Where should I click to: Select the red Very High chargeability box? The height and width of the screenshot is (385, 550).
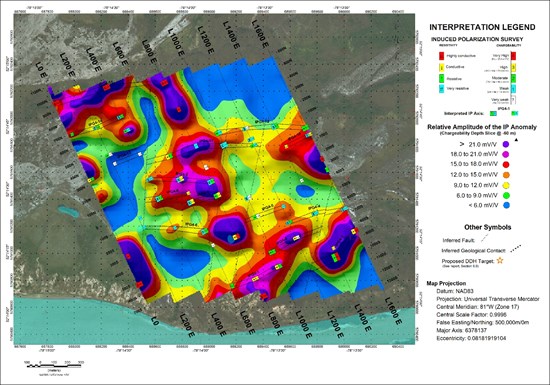tap(513, 56)
